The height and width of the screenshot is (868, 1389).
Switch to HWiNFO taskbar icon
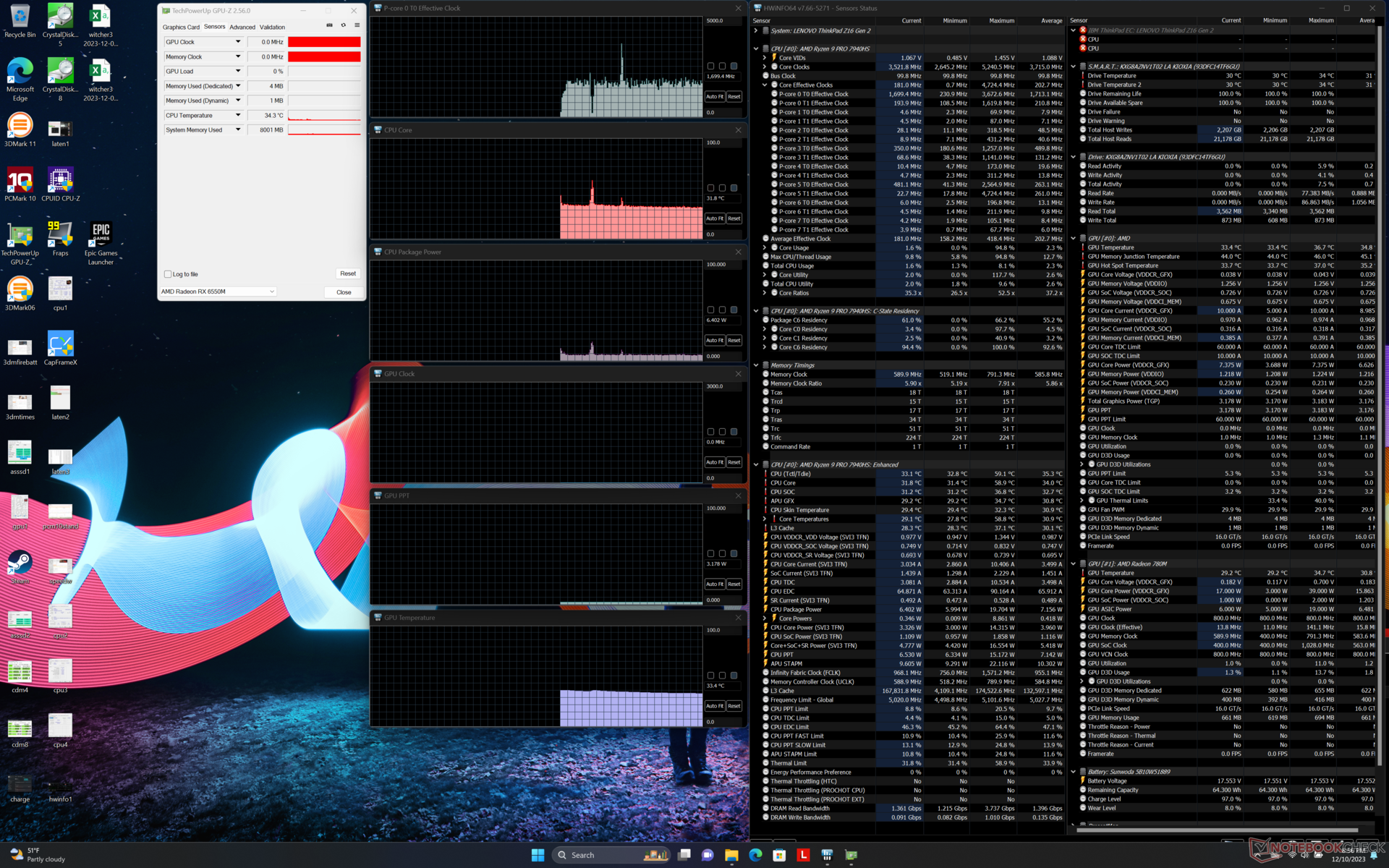point(827,855)
